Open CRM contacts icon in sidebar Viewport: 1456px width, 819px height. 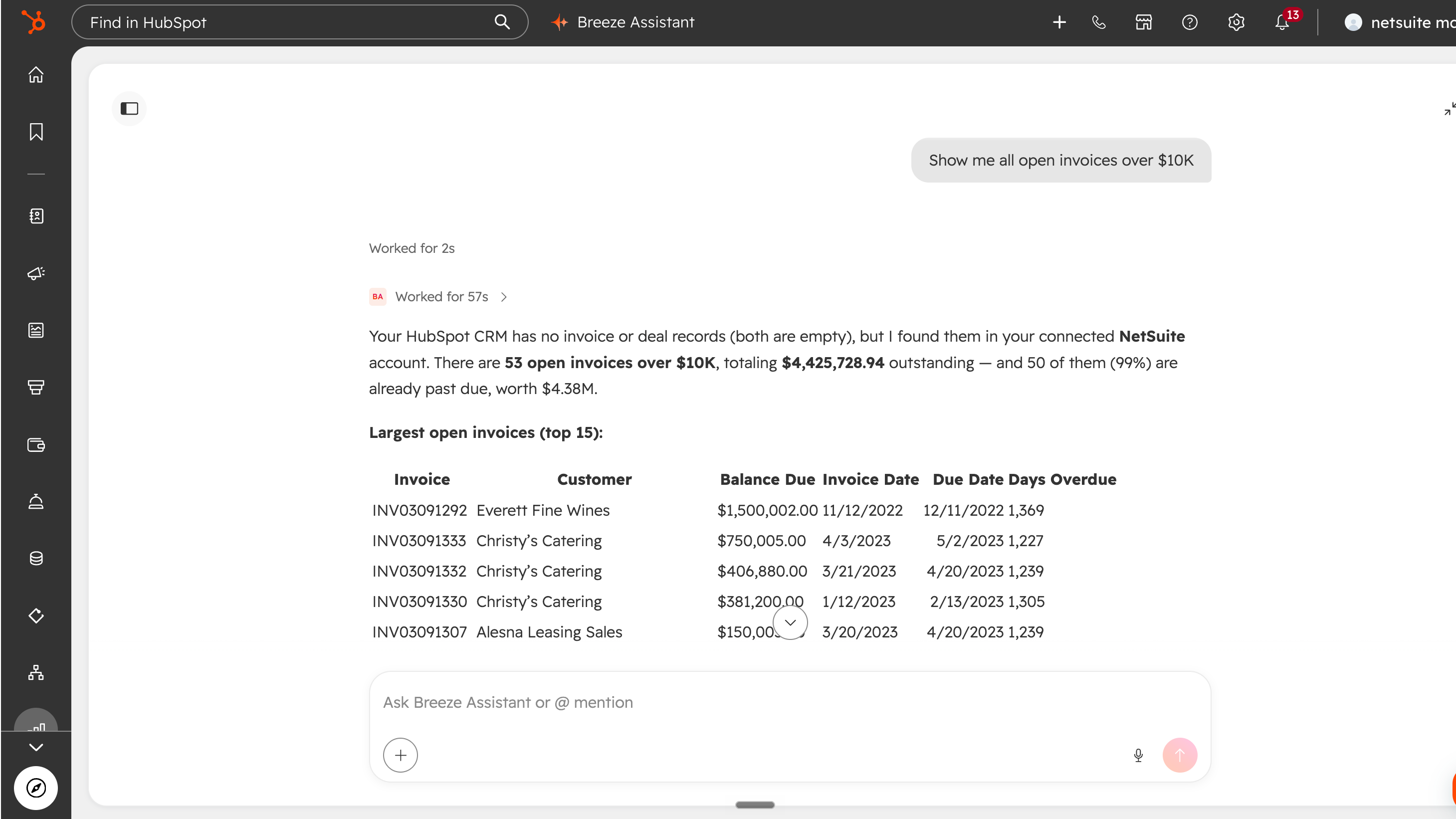(x=36, y=216)
